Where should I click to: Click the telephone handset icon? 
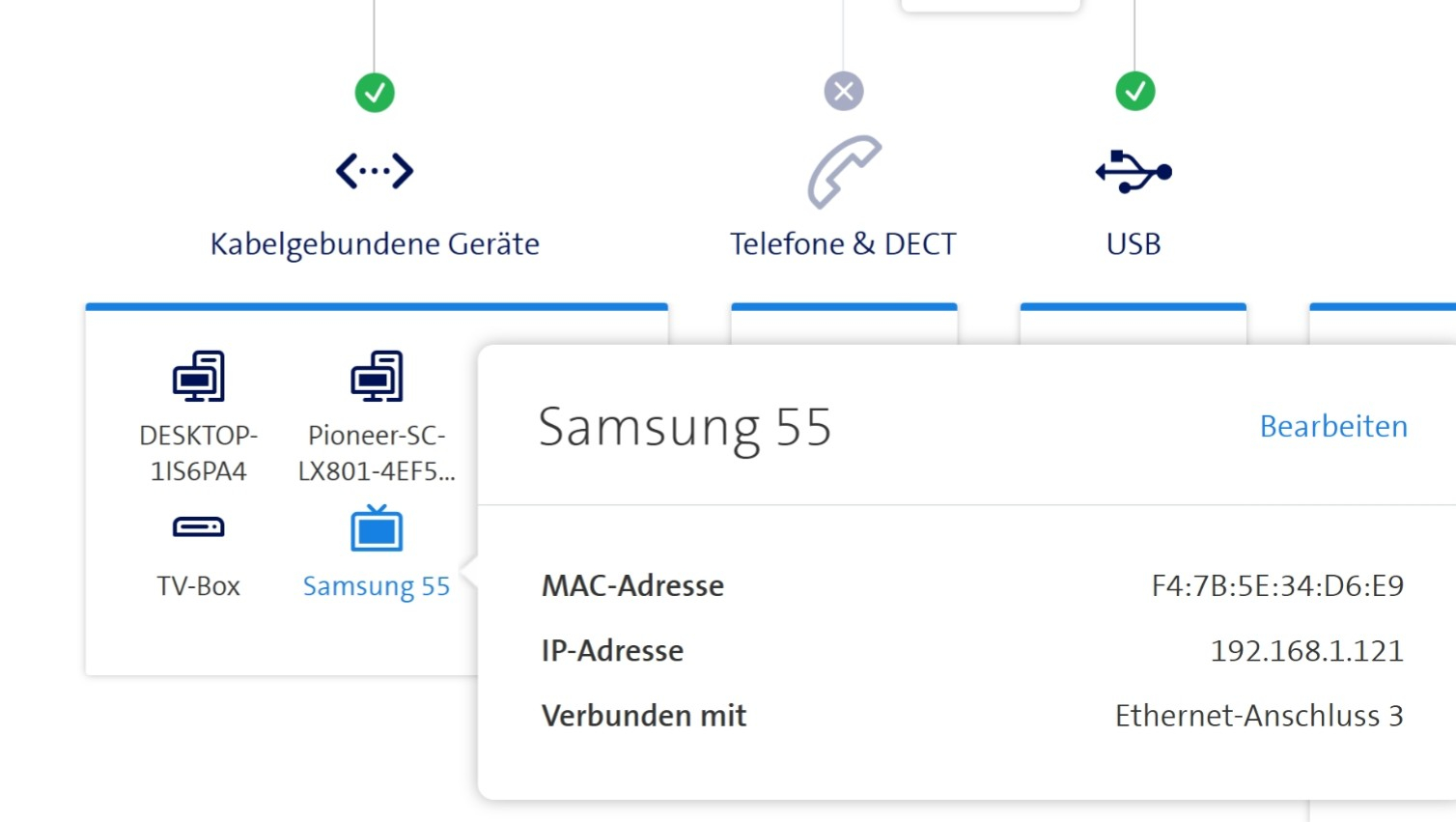click(844, 172)
